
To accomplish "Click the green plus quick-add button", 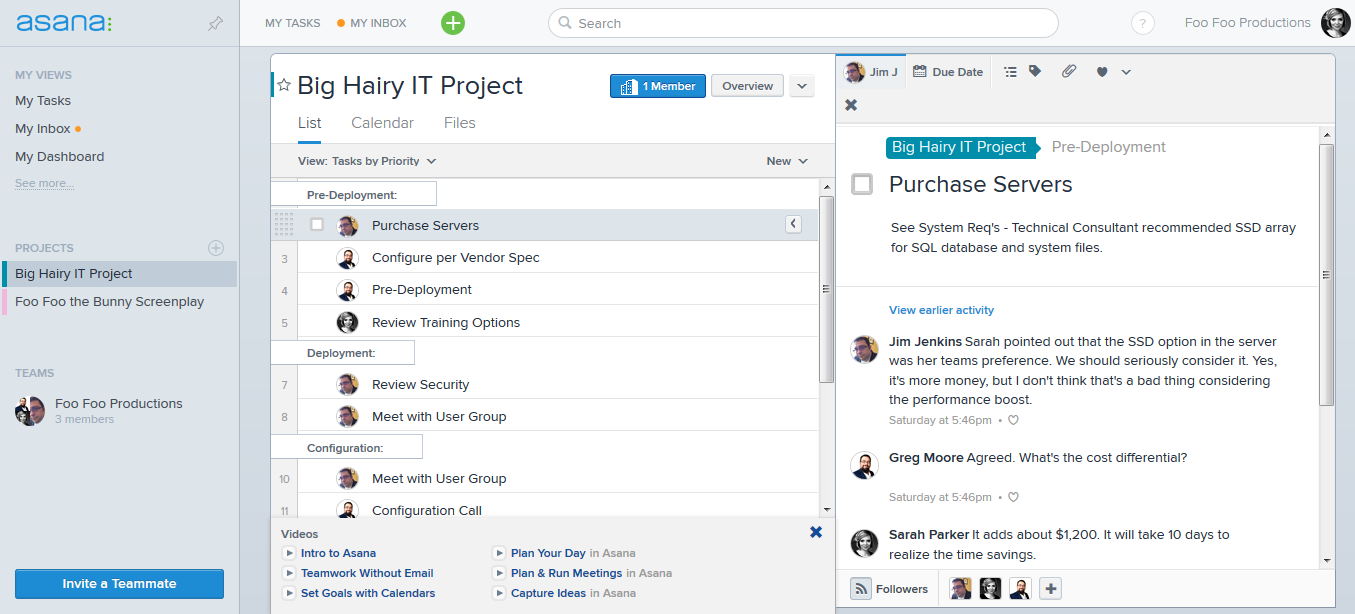I will coord(453,23).
